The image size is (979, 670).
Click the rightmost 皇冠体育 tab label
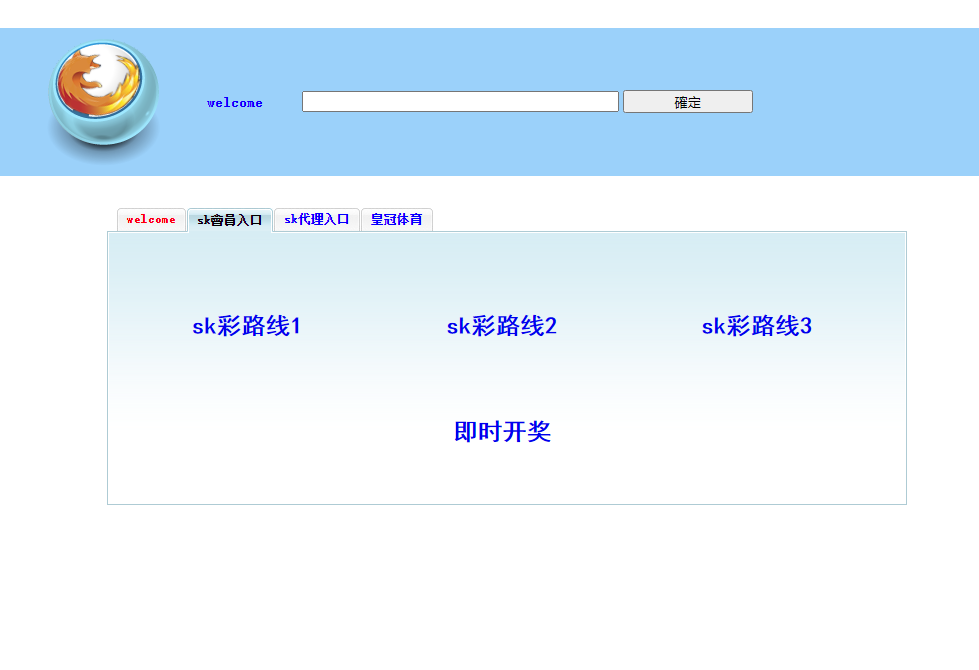pyautogui.click(x=396, y=220)
